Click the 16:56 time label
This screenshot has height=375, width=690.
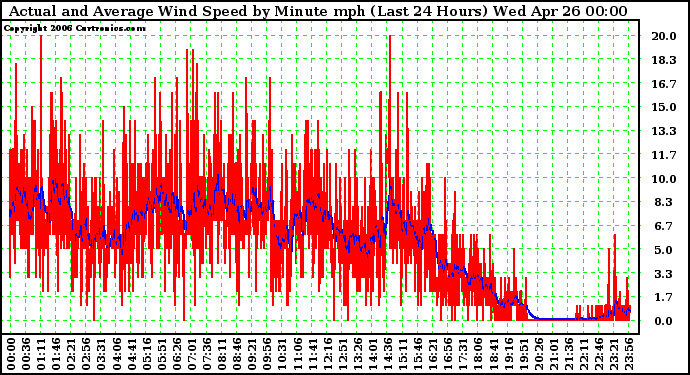point(448,354)
